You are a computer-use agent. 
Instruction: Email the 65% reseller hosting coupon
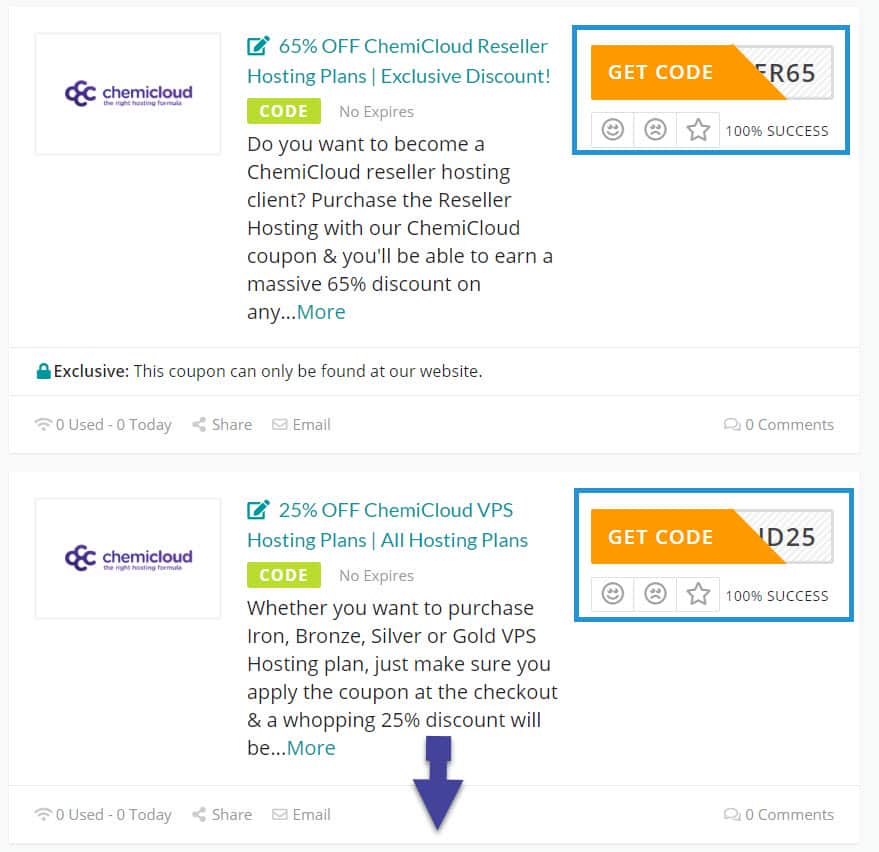coord(302,424)
